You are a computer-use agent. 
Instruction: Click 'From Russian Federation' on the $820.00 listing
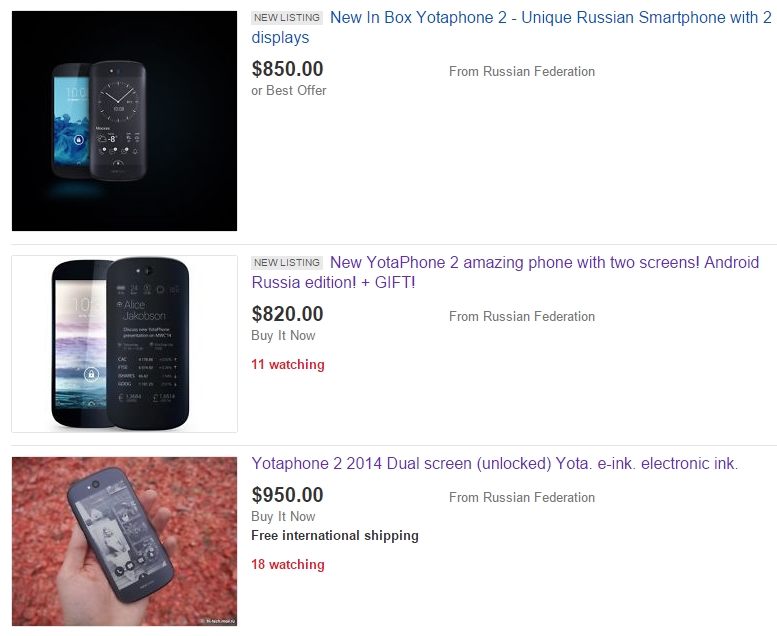coord(522,317)
